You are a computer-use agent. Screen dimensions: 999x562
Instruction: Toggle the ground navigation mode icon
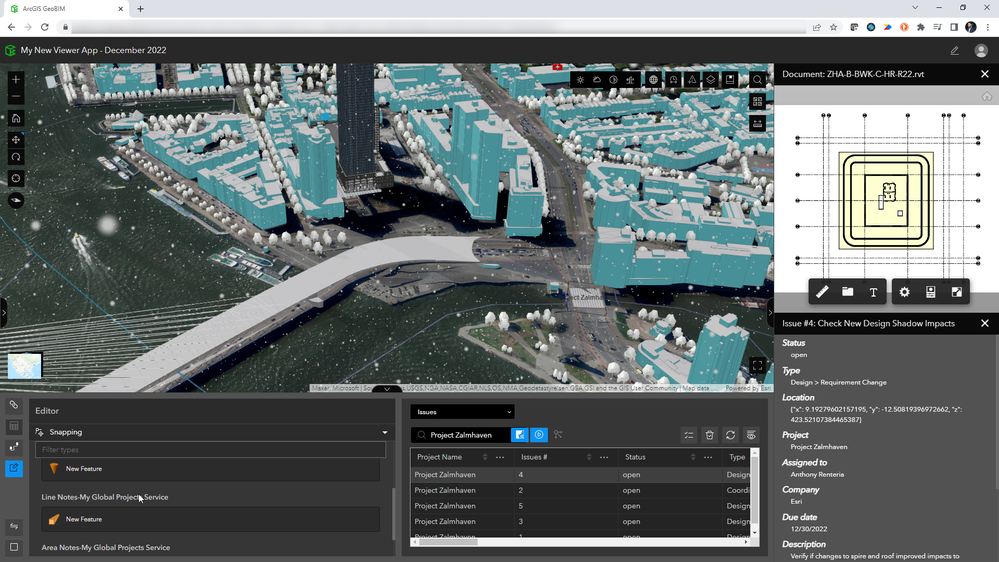coord(16,200)
